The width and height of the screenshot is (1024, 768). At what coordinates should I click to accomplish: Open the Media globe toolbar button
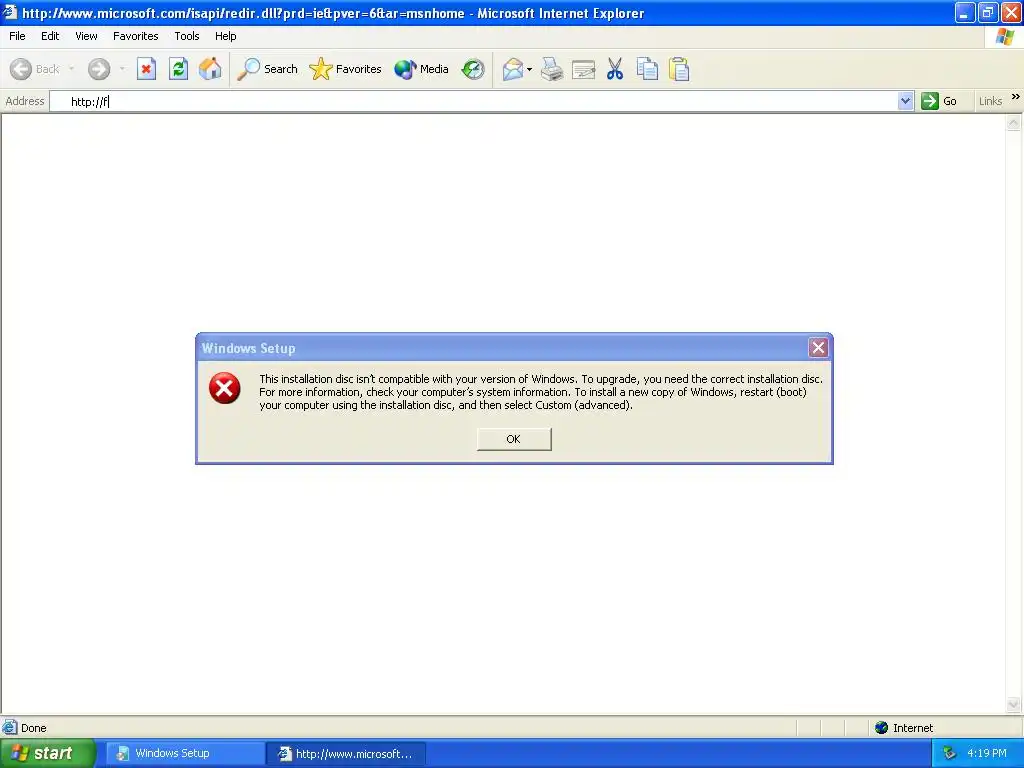[x=421, y=69]
